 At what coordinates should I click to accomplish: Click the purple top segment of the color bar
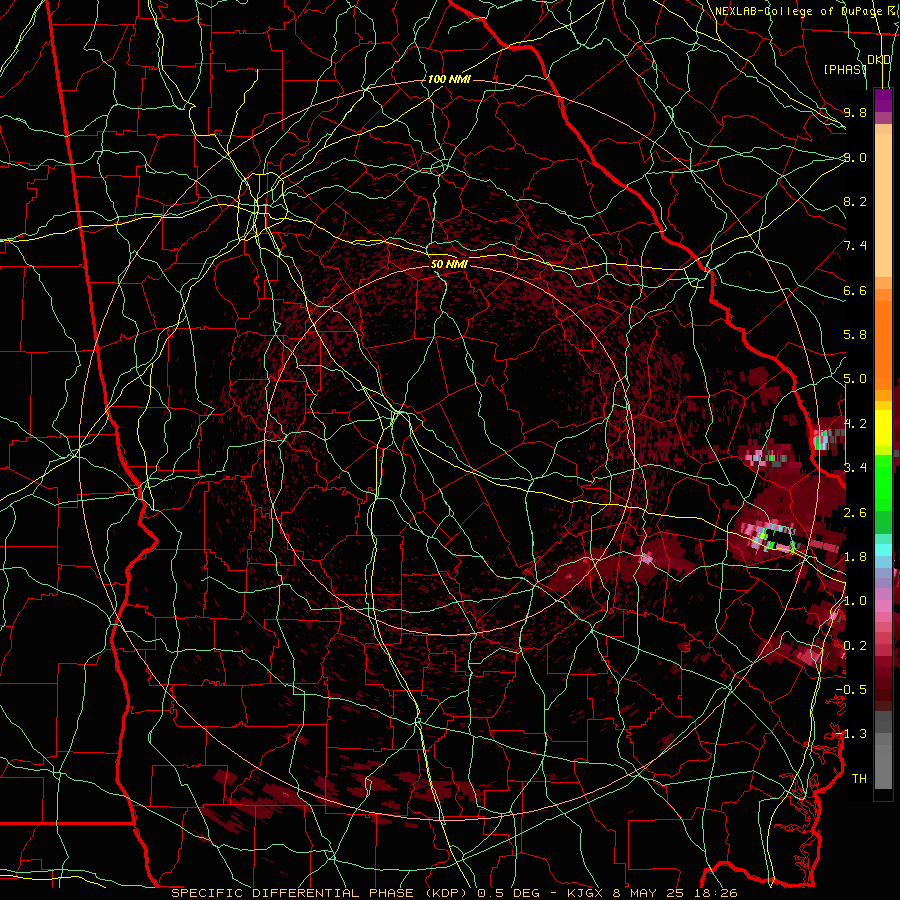(883, 100)
